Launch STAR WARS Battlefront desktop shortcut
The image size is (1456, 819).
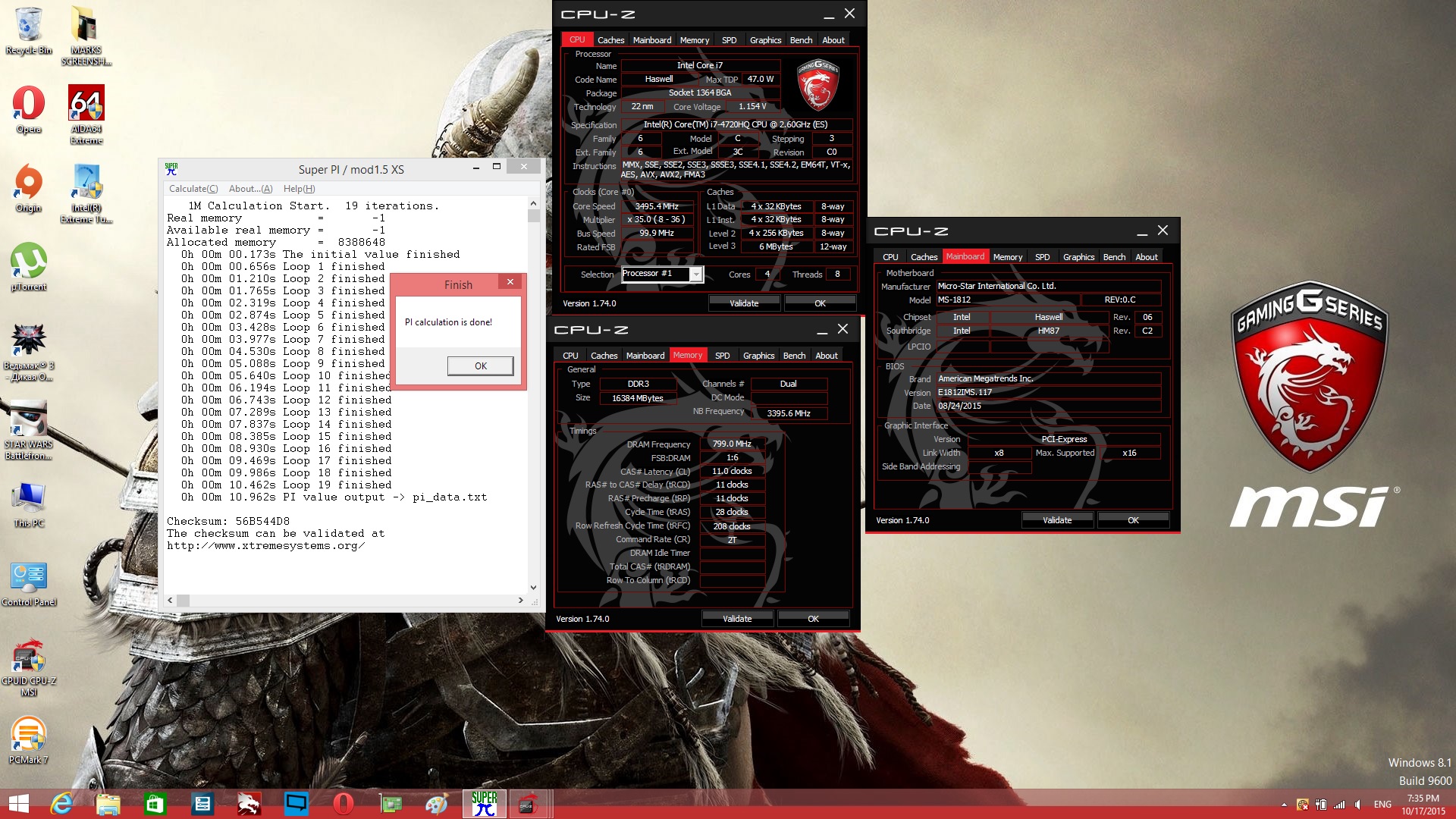pyautogui.click(x=29, y=431)
